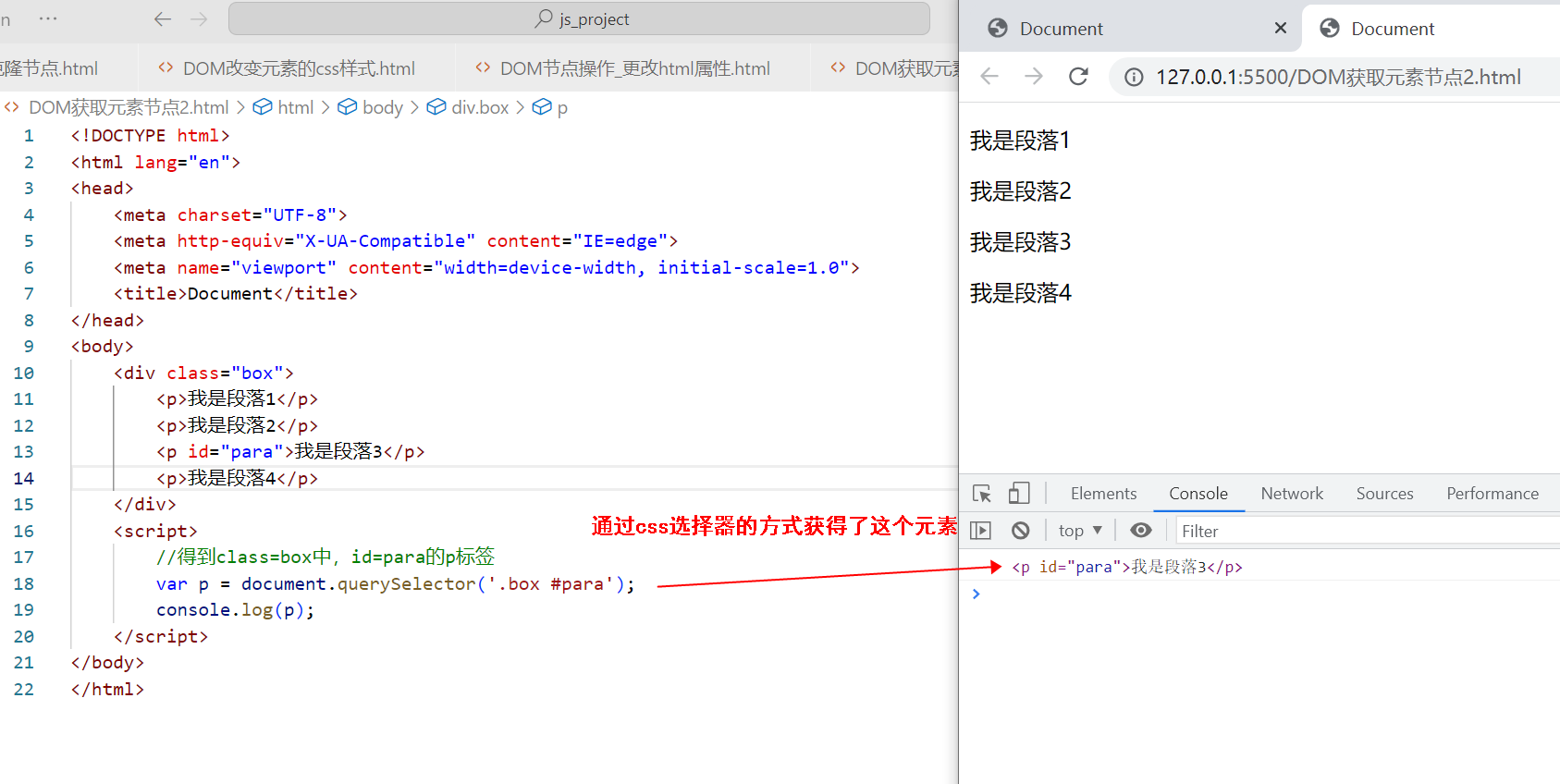1560x784 pixels.
Task: View site information icon in address bar
Action: (1134, 78)
